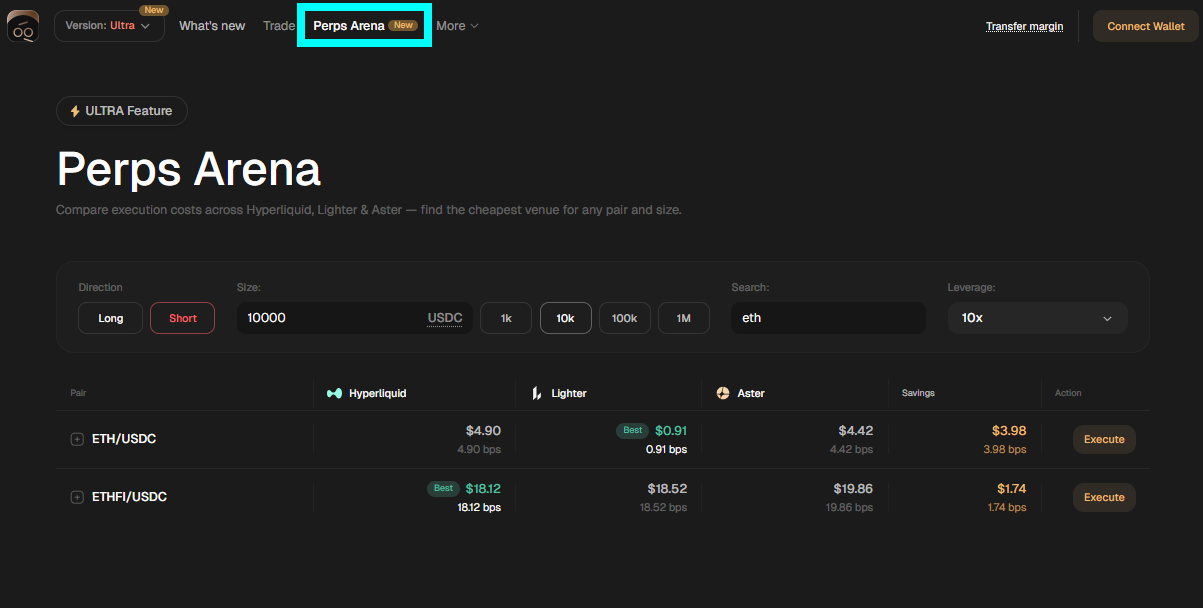Select Short direction
This screenshot has width=1203, height=608.
point(182,318)
